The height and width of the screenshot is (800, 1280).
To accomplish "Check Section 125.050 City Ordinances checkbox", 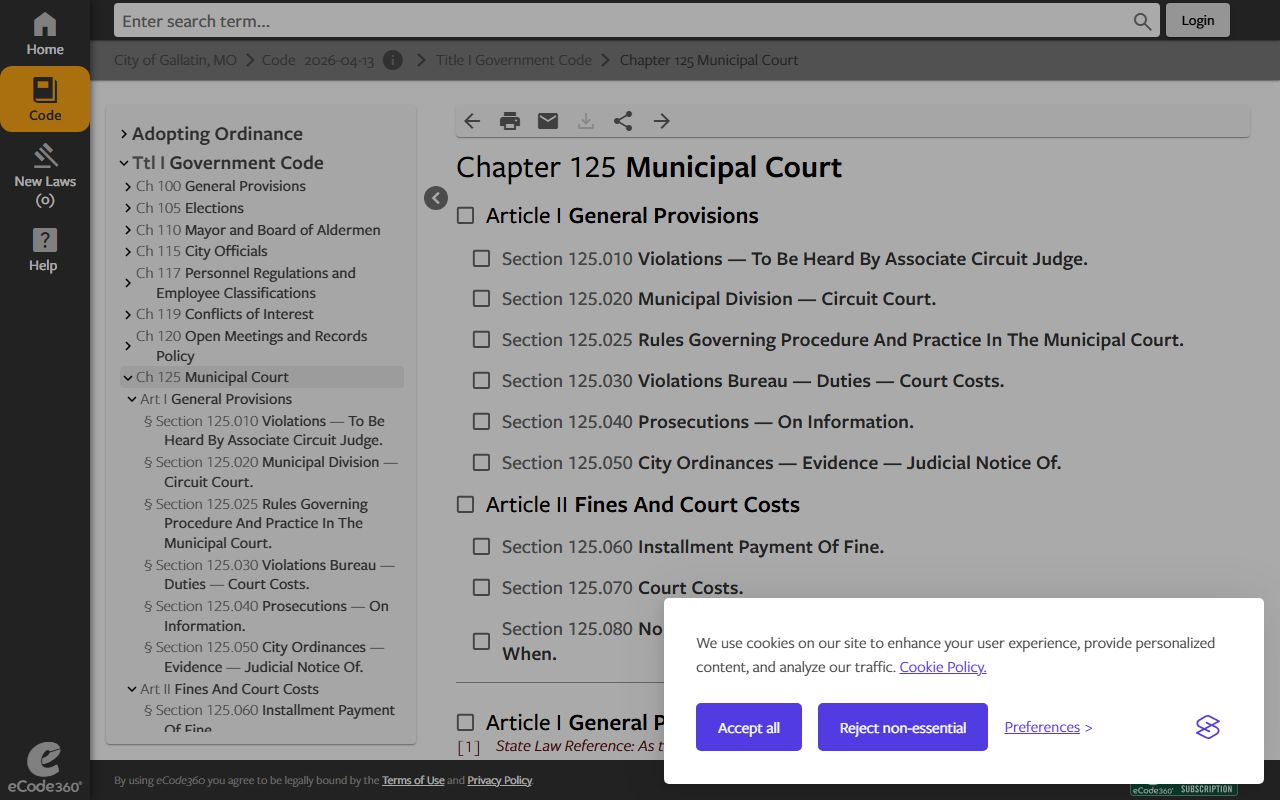I will (481, 462).
